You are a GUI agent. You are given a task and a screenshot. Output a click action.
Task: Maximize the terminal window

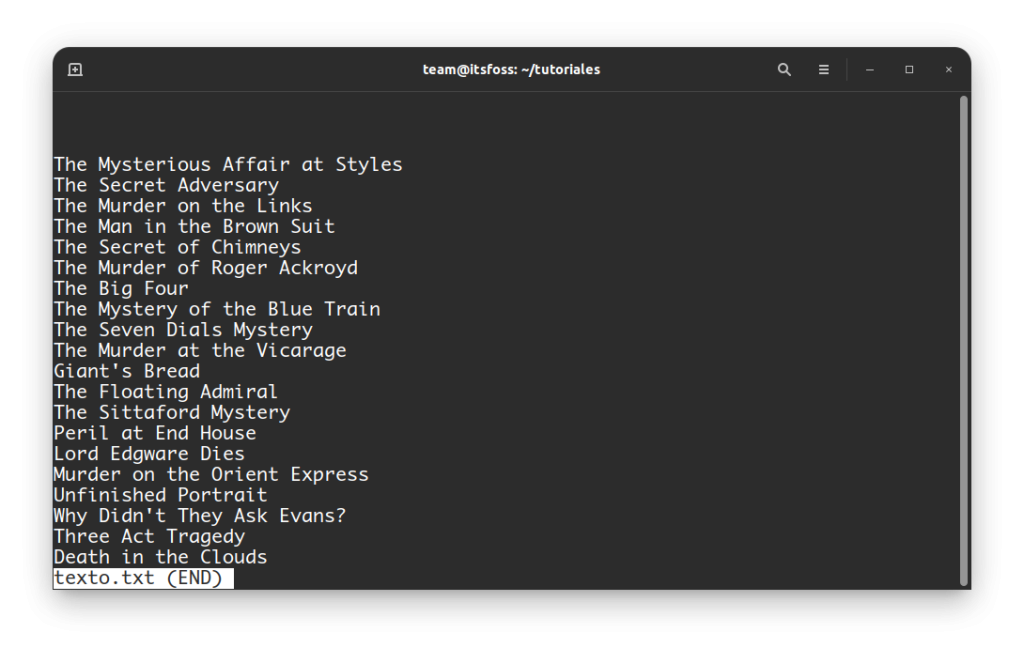click(x=909, y=69)
